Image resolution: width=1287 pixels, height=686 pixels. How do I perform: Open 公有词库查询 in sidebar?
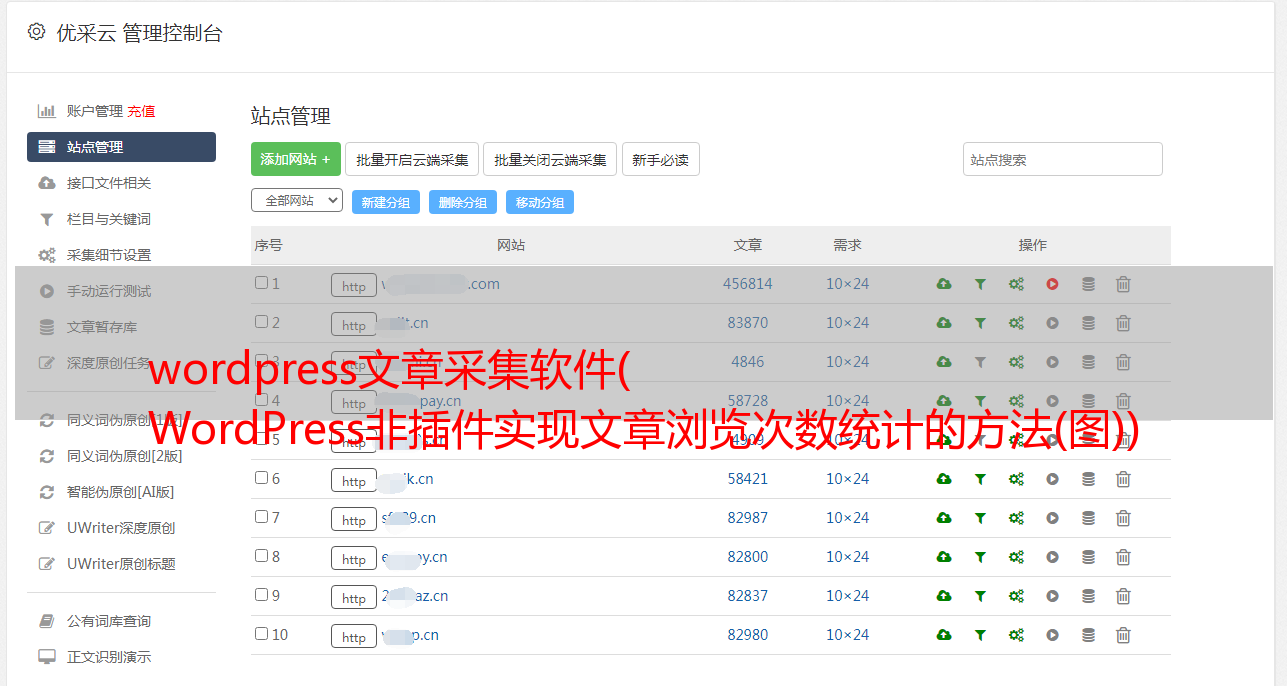109,621
